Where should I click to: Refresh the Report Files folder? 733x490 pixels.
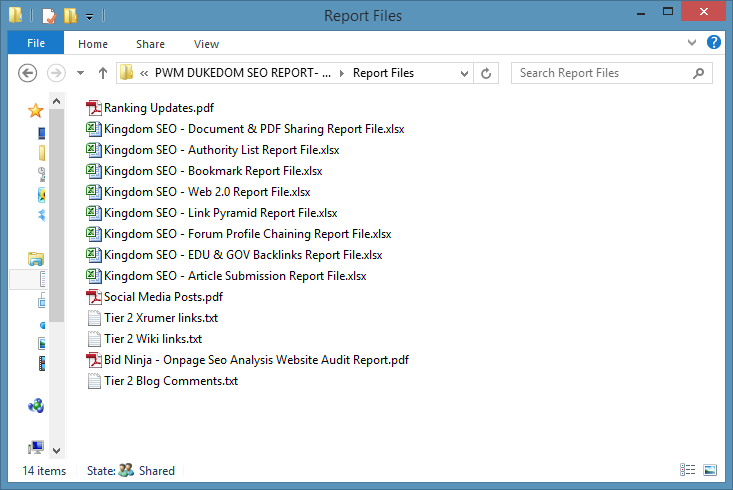click(486, 73)
